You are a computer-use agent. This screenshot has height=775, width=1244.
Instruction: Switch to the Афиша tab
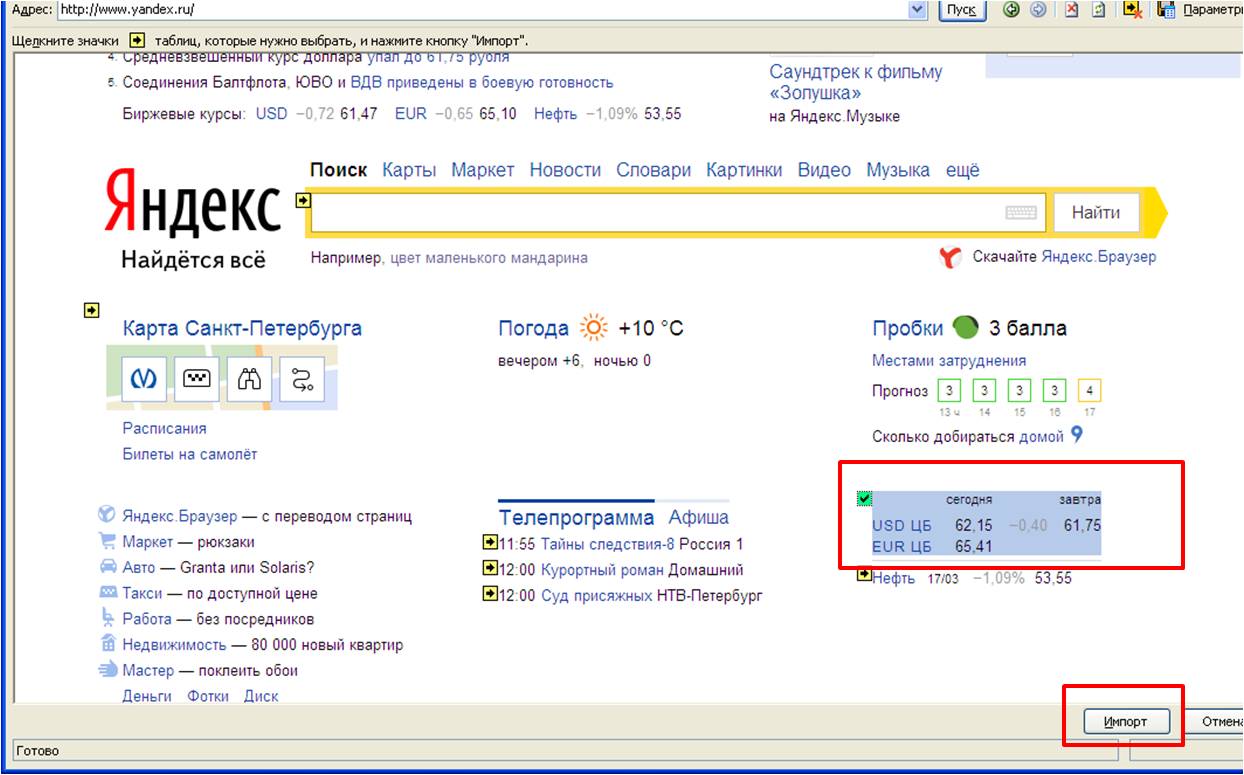(699, 517)
